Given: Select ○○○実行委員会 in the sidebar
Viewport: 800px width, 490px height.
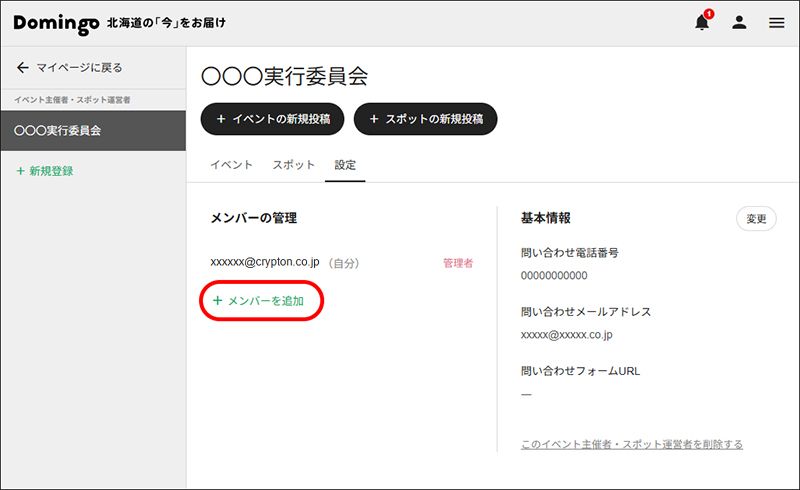Looking at the screenshot, I should [93, 131].
